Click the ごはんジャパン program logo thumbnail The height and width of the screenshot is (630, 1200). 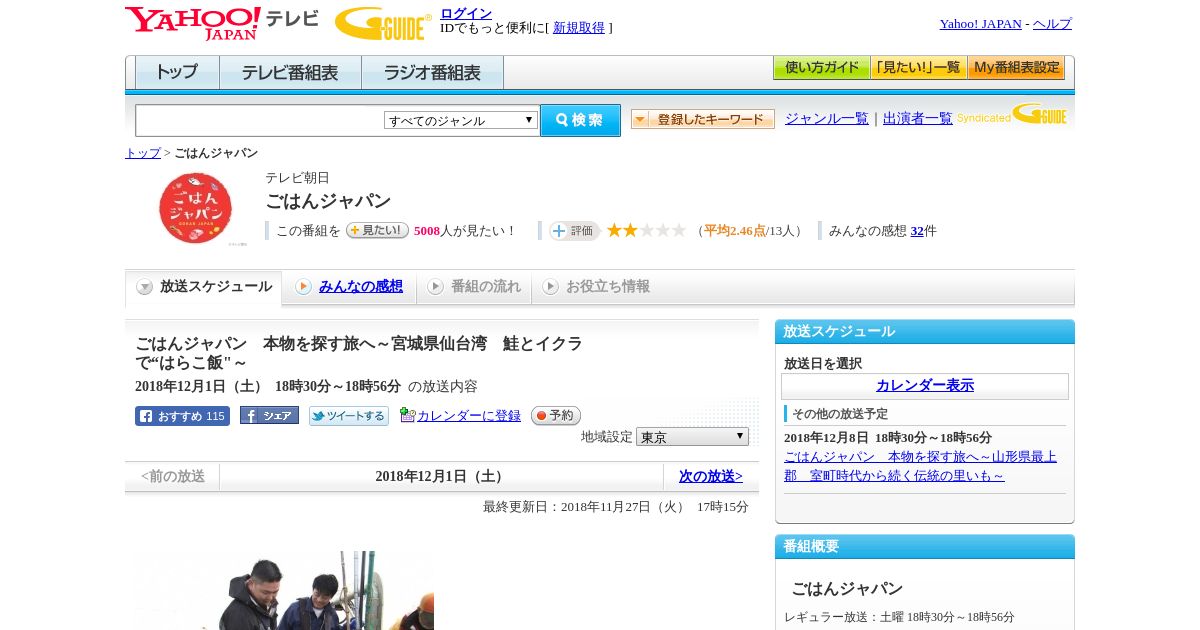[195, 208]
